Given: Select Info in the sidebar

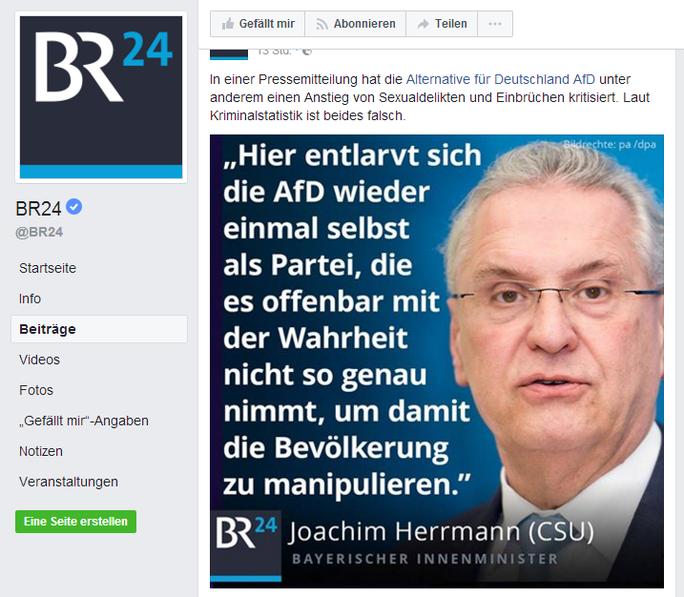Looking at the screenshot, I should [30, 299].
